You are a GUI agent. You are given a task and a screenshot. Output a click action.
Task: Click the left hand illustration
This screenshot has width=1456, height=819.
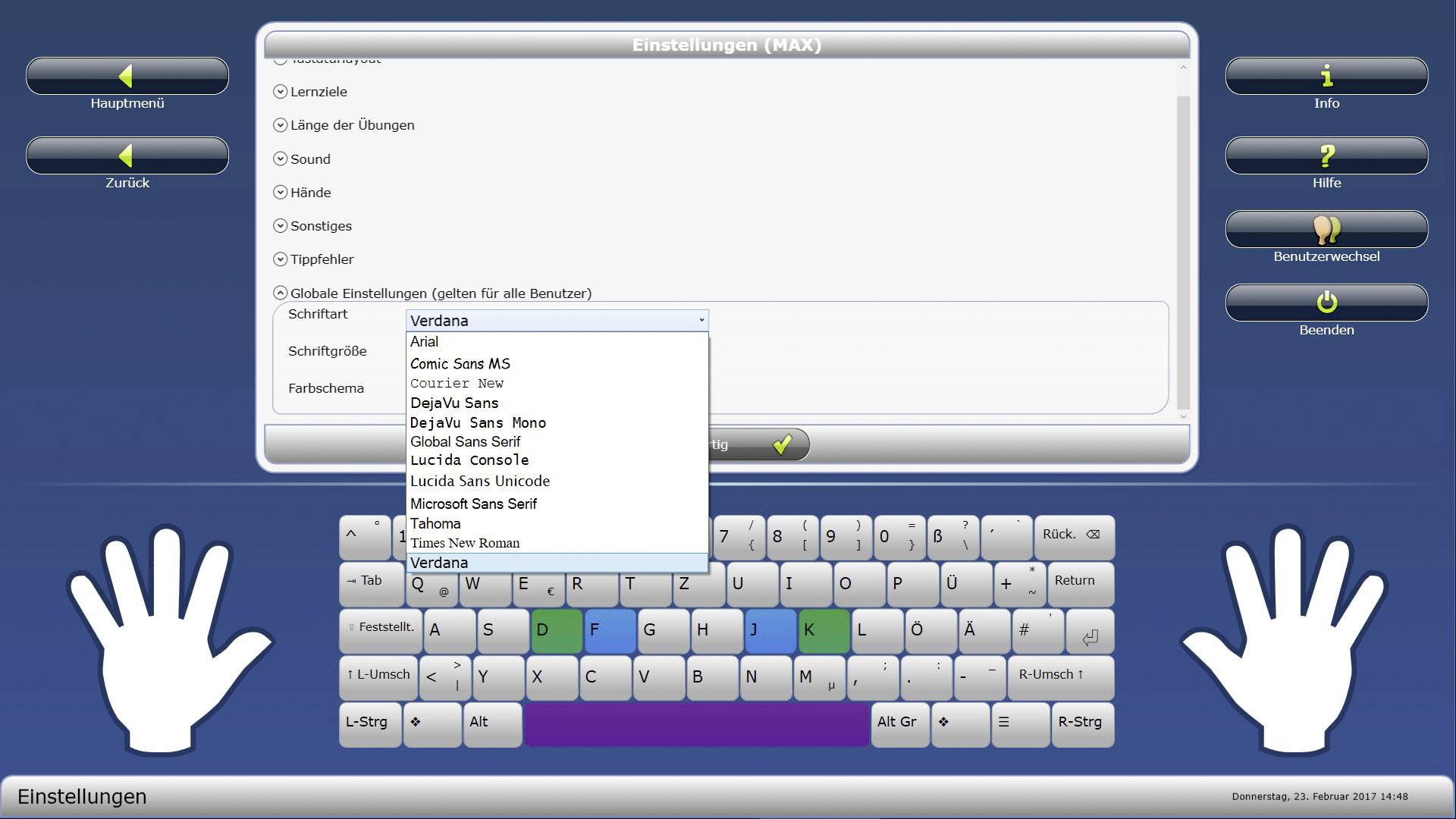tap(171, 641)
